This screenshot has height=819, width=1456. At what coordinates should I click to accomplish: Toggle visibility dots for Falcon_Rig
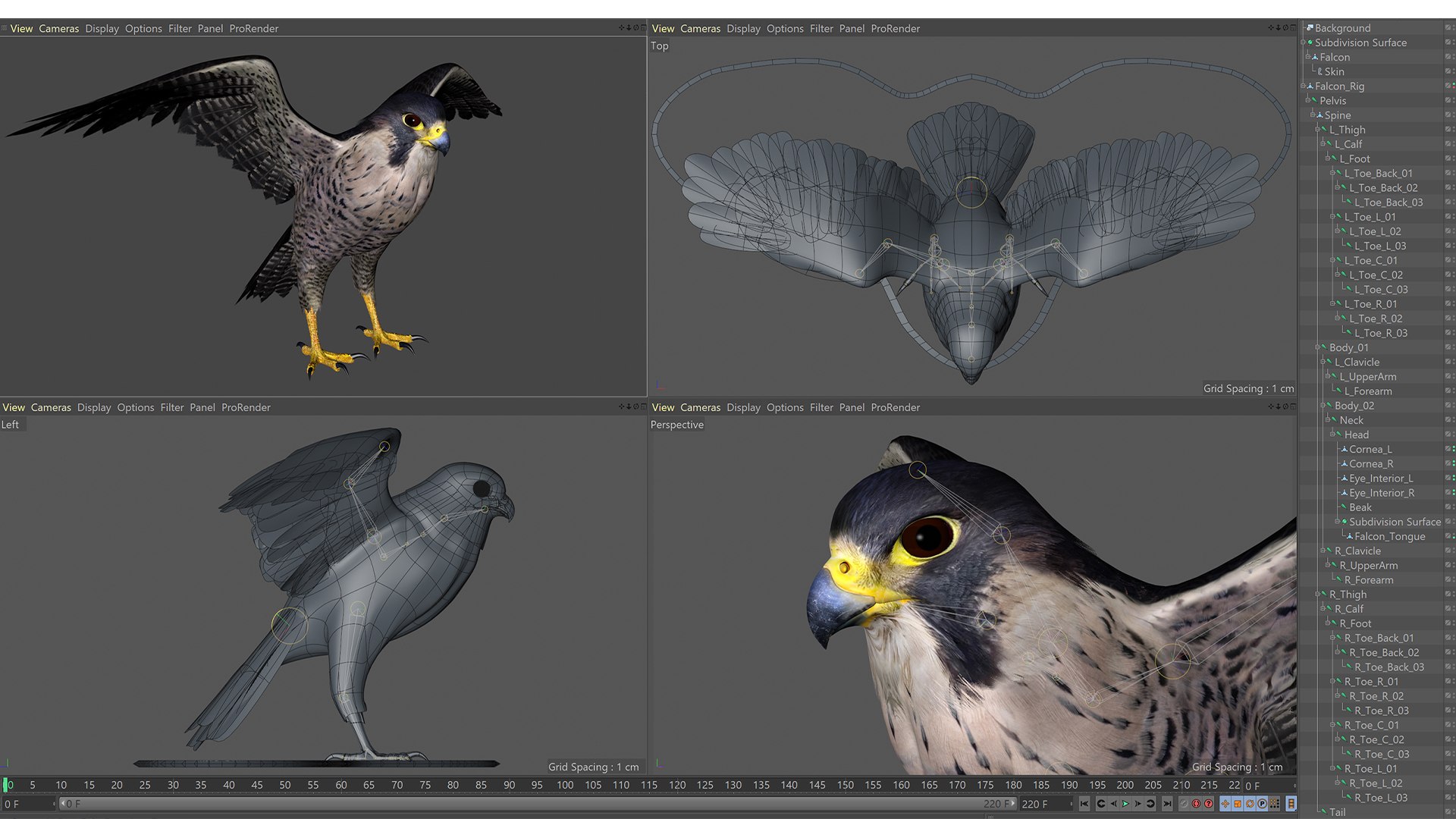click(x=1454, y=86)
